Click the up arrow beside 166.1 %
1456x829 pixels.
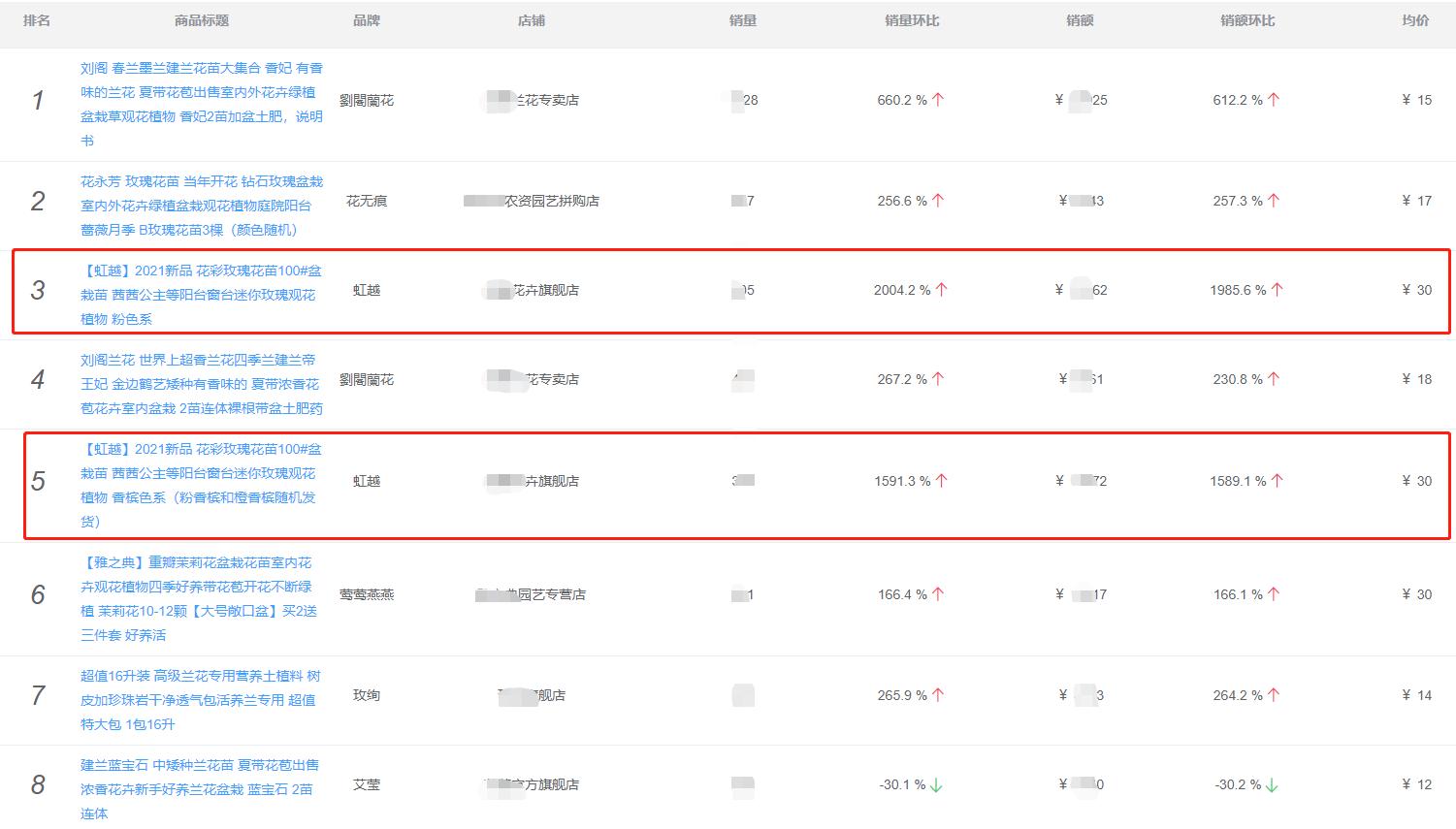coord(1274,594)
